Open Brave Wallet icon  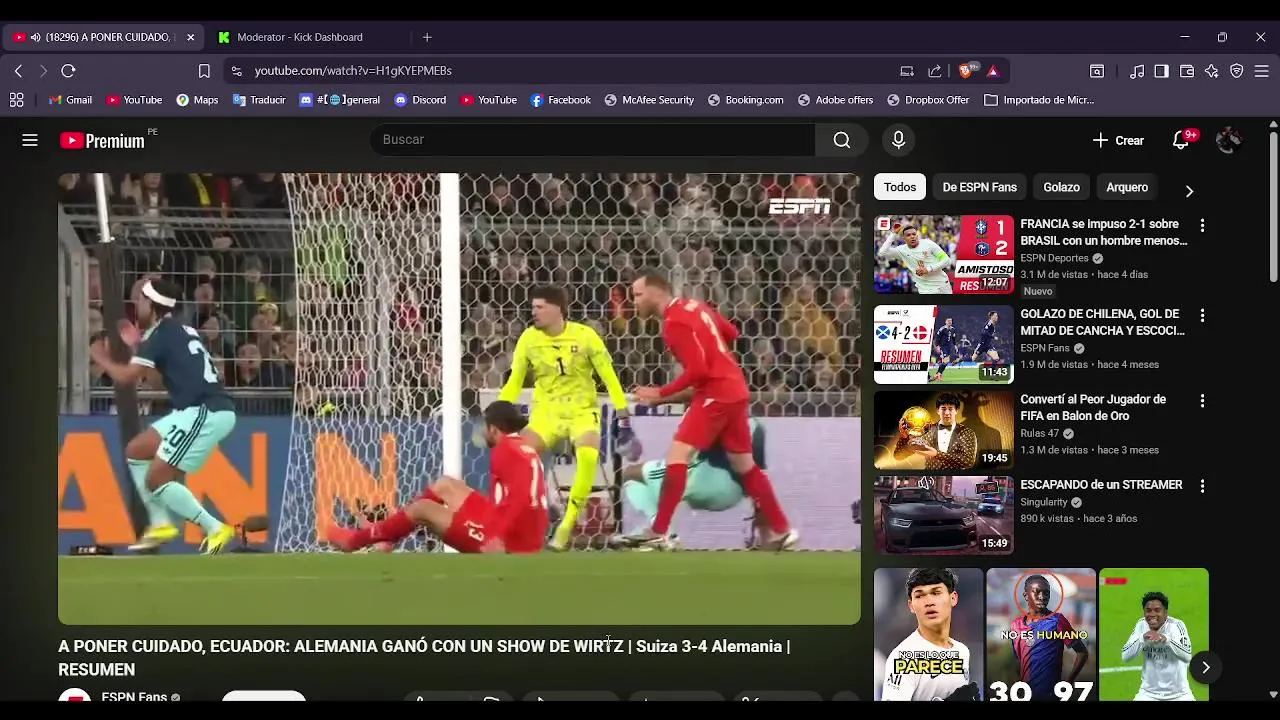(1187, 71)
